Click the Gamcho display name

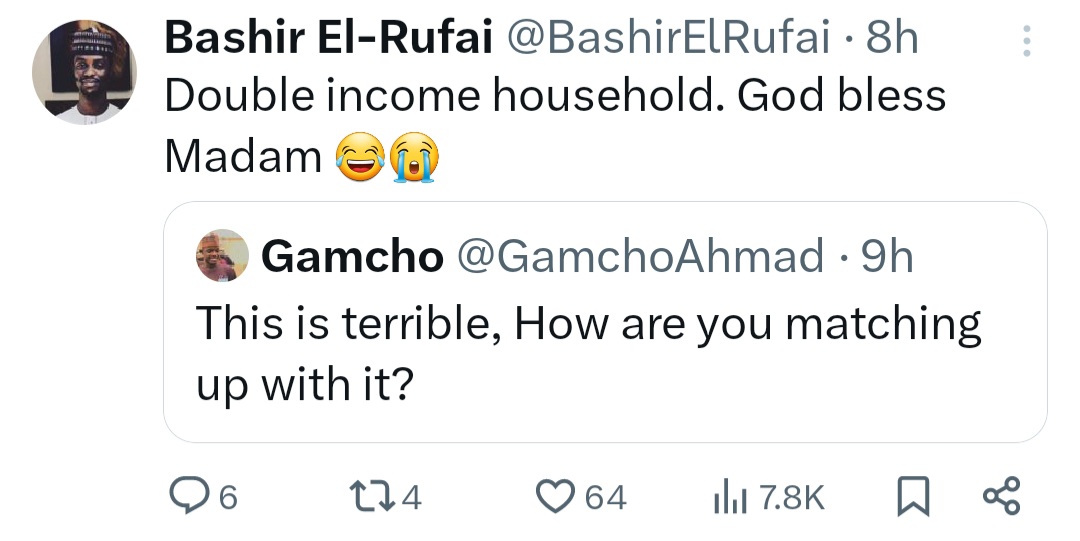pyautogui.click(x=352, y=257)
